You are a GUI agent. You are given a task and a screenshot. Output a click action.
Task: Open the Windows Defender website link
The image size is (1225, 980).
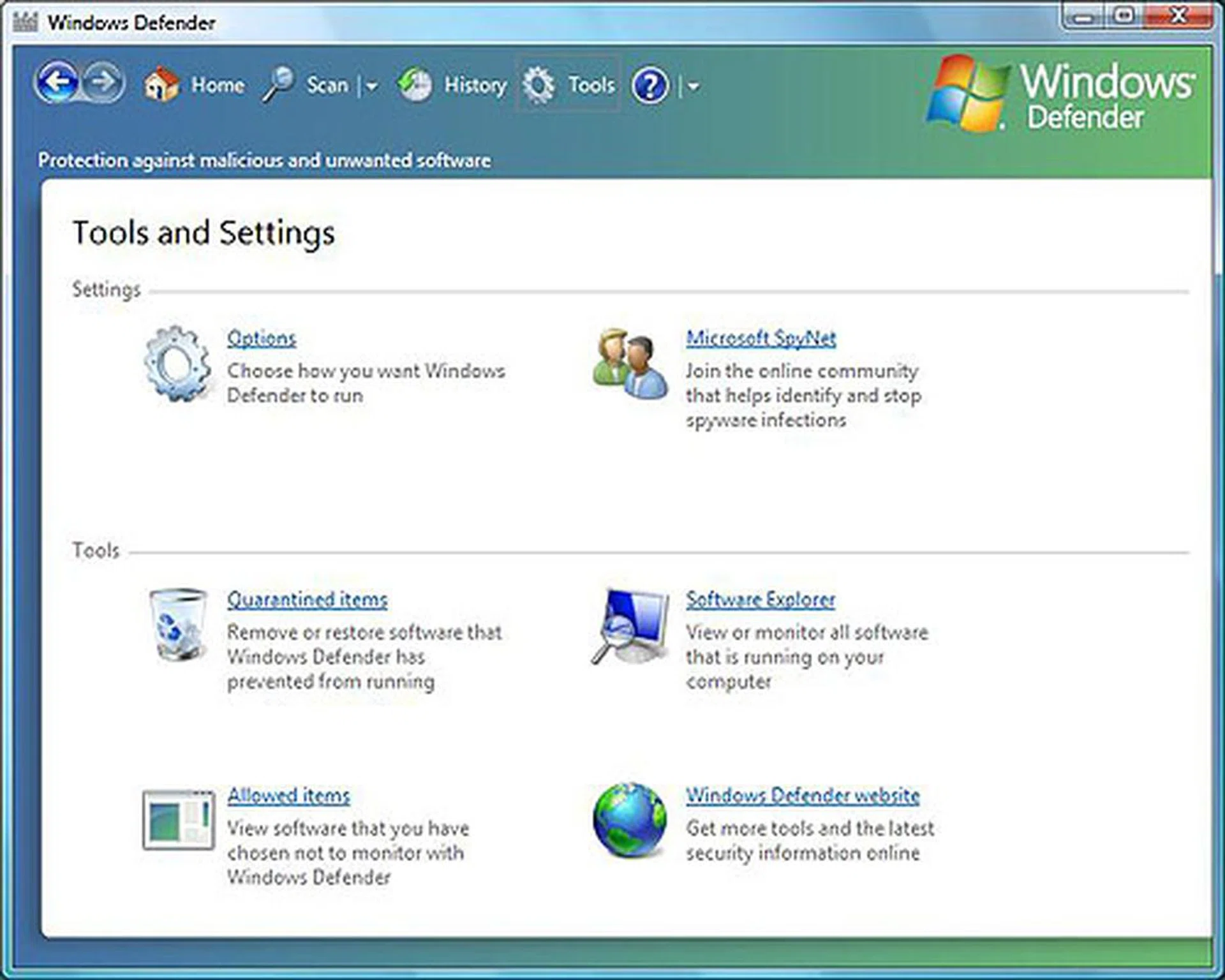click(802, 796)
